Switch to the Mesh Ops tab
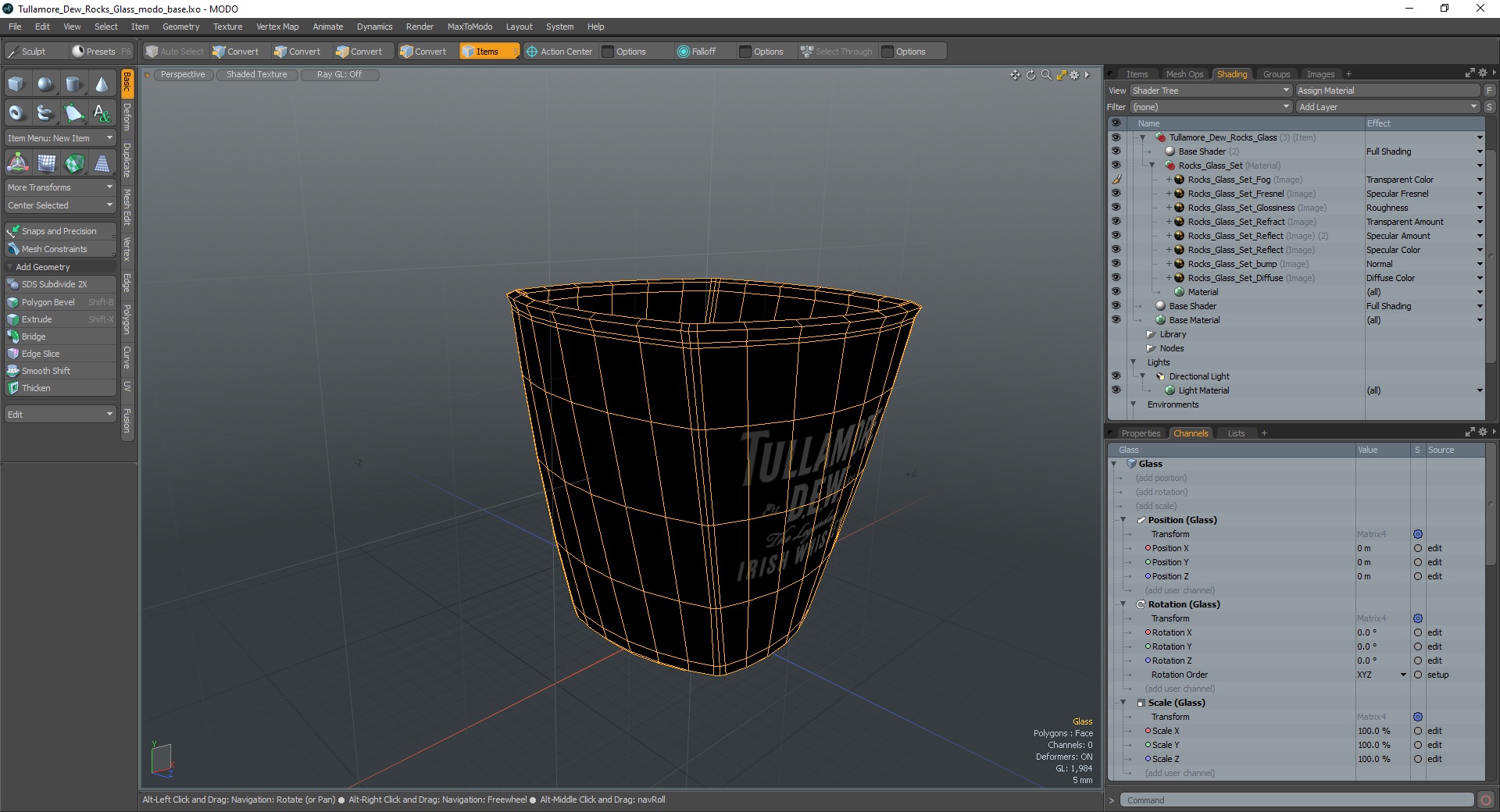This screenshot has height=812, width=1500. pos(1184,74)
